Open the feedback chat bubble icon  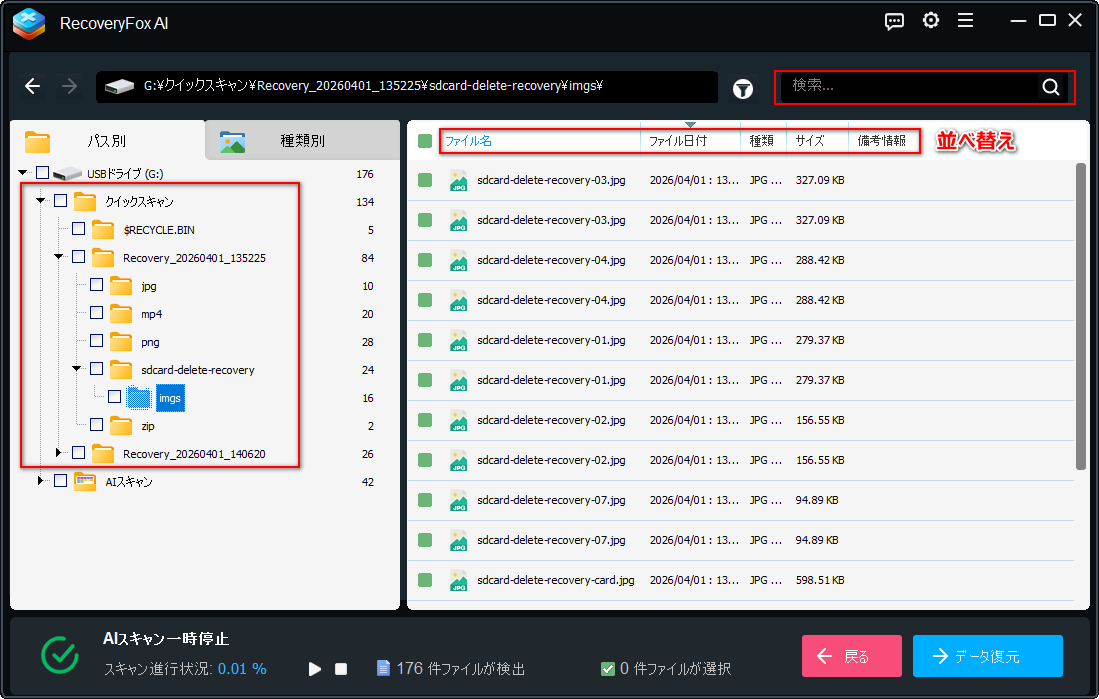click(x=895, y=21)
